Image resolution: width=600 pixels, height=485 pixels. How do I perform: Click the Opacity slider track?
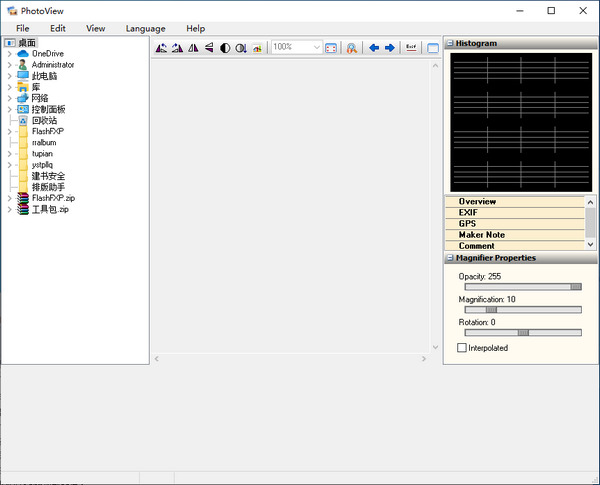pyautogui.click(x=520, y=287)
